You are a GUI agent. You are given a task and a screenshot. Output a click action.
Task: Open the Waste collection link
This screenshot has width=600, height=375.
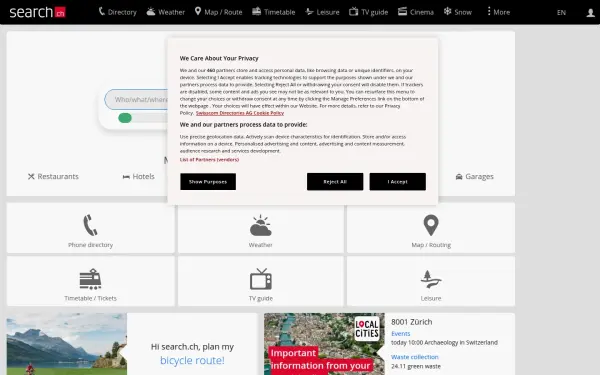click(x=414, y=357)
